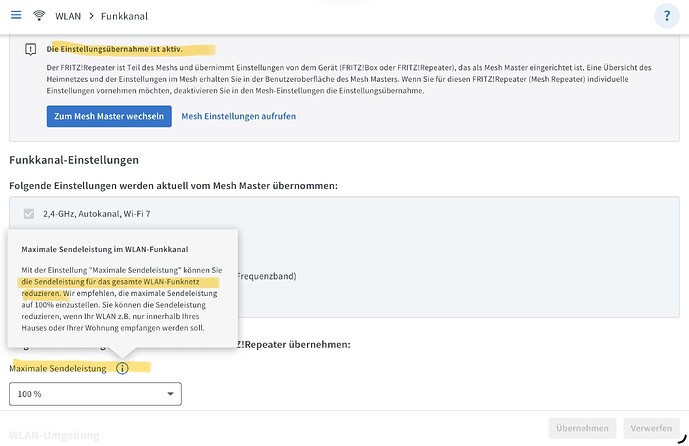Select the Funkkanal breadcrumb item
This screenshot has width=689, height=446.
point(124,16)
